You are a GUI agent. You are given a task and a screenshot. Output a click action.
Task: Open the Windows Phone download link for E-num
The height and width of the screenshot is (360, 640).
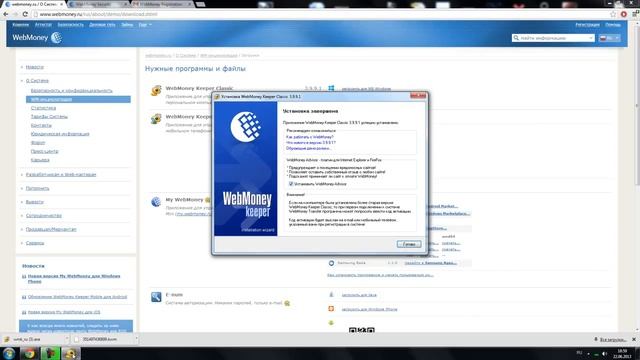[x=369, y=309]
